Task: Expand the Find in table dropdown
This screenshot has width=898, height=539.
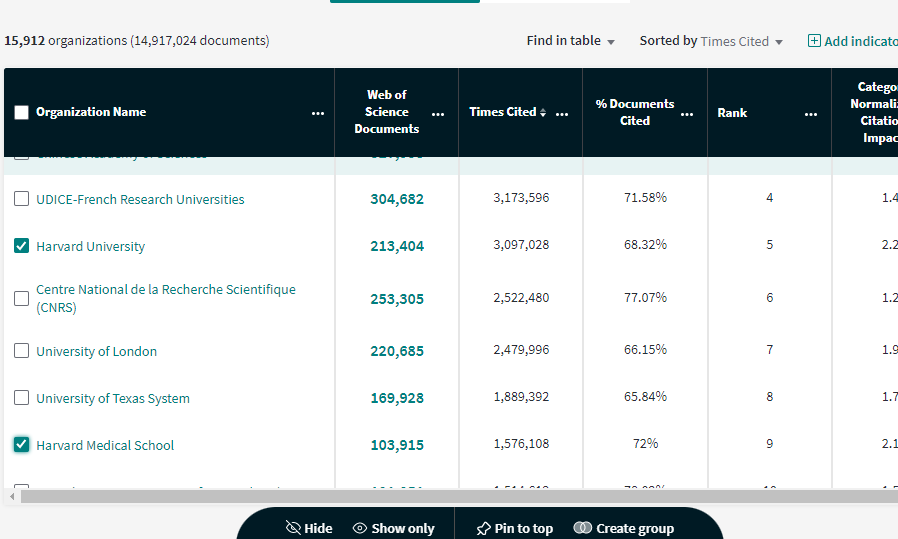Action: (x=571, y=41)
